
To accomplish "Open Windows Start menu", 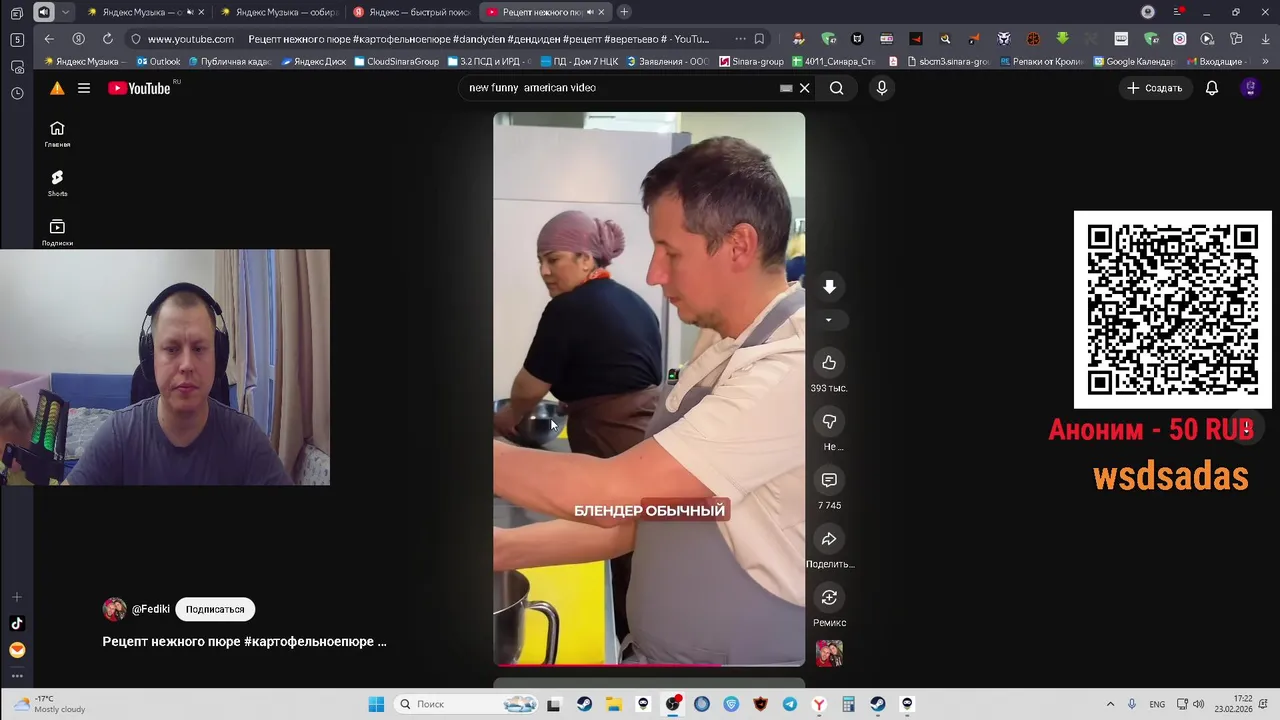I will 376,704.
